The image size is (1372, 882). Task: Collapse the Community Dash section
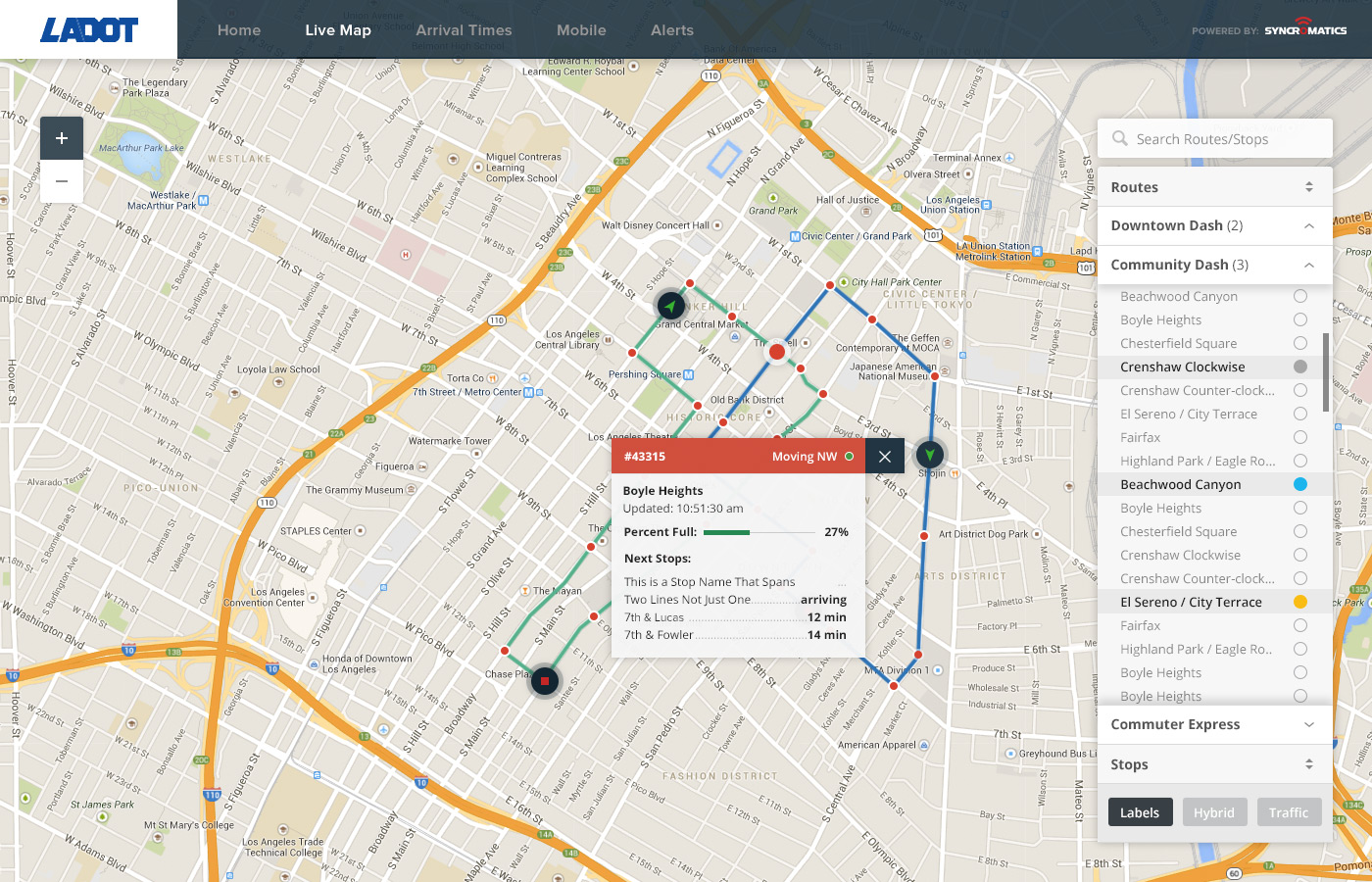tap(1309, 266)
